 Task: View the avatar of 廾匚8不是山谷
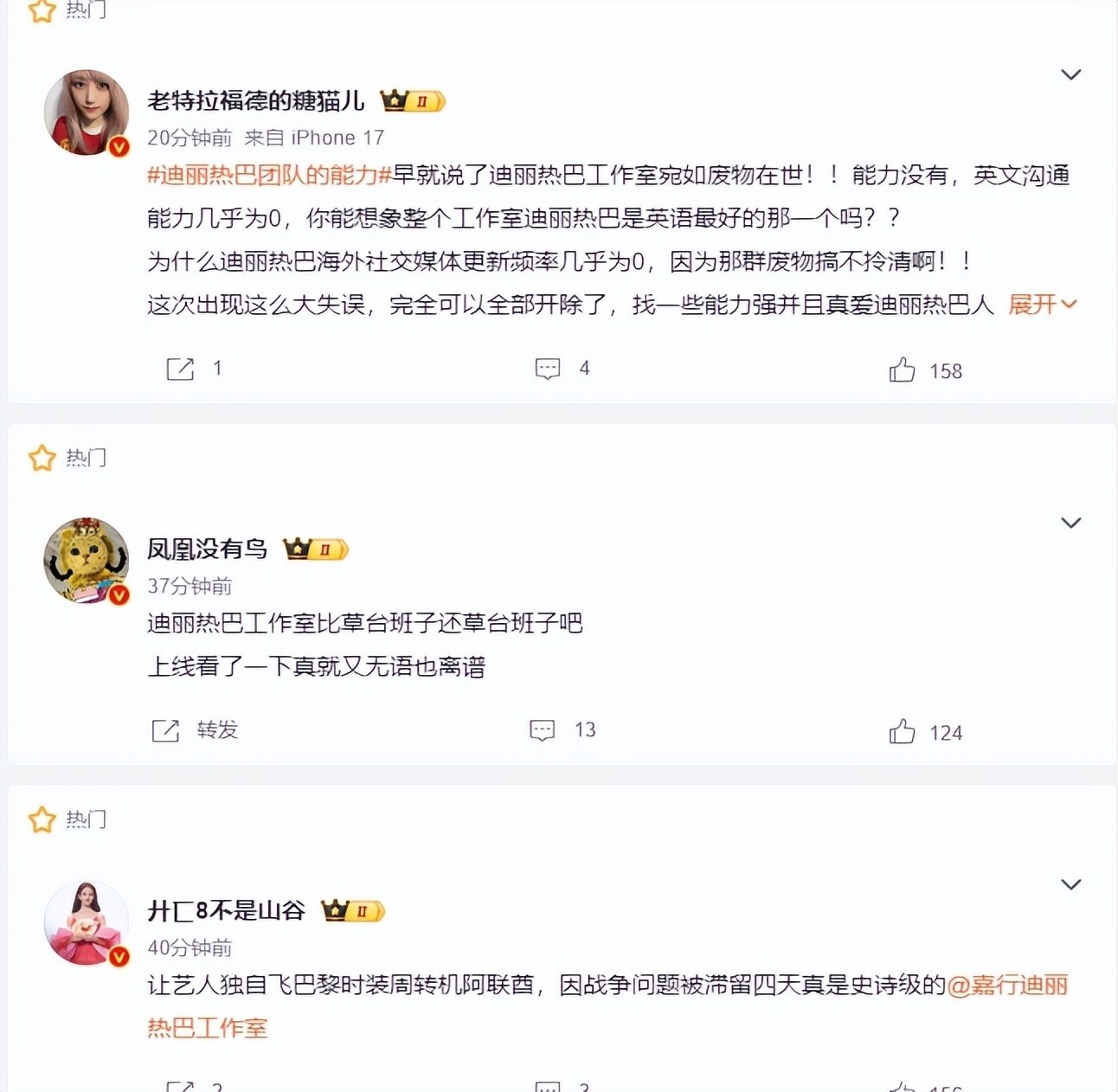[87, 922]
